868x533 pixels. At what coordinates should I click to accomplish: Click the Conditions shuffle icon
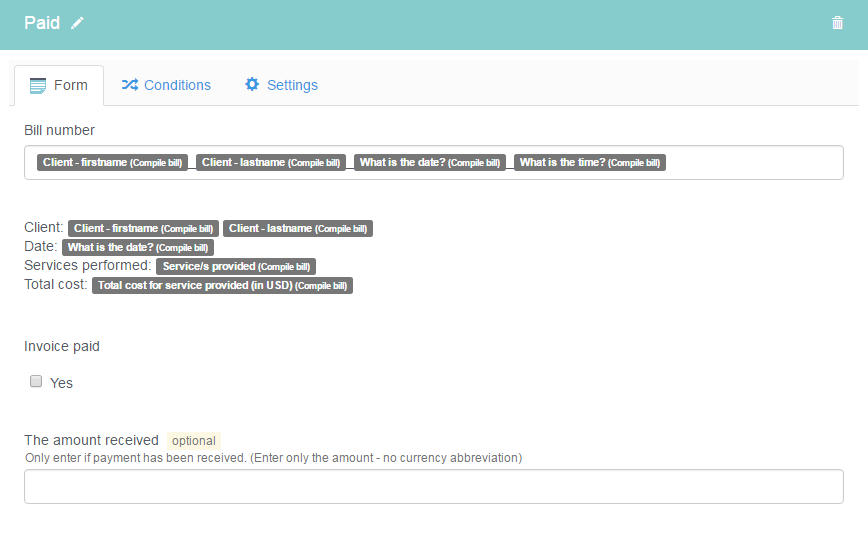coord(130,85)
